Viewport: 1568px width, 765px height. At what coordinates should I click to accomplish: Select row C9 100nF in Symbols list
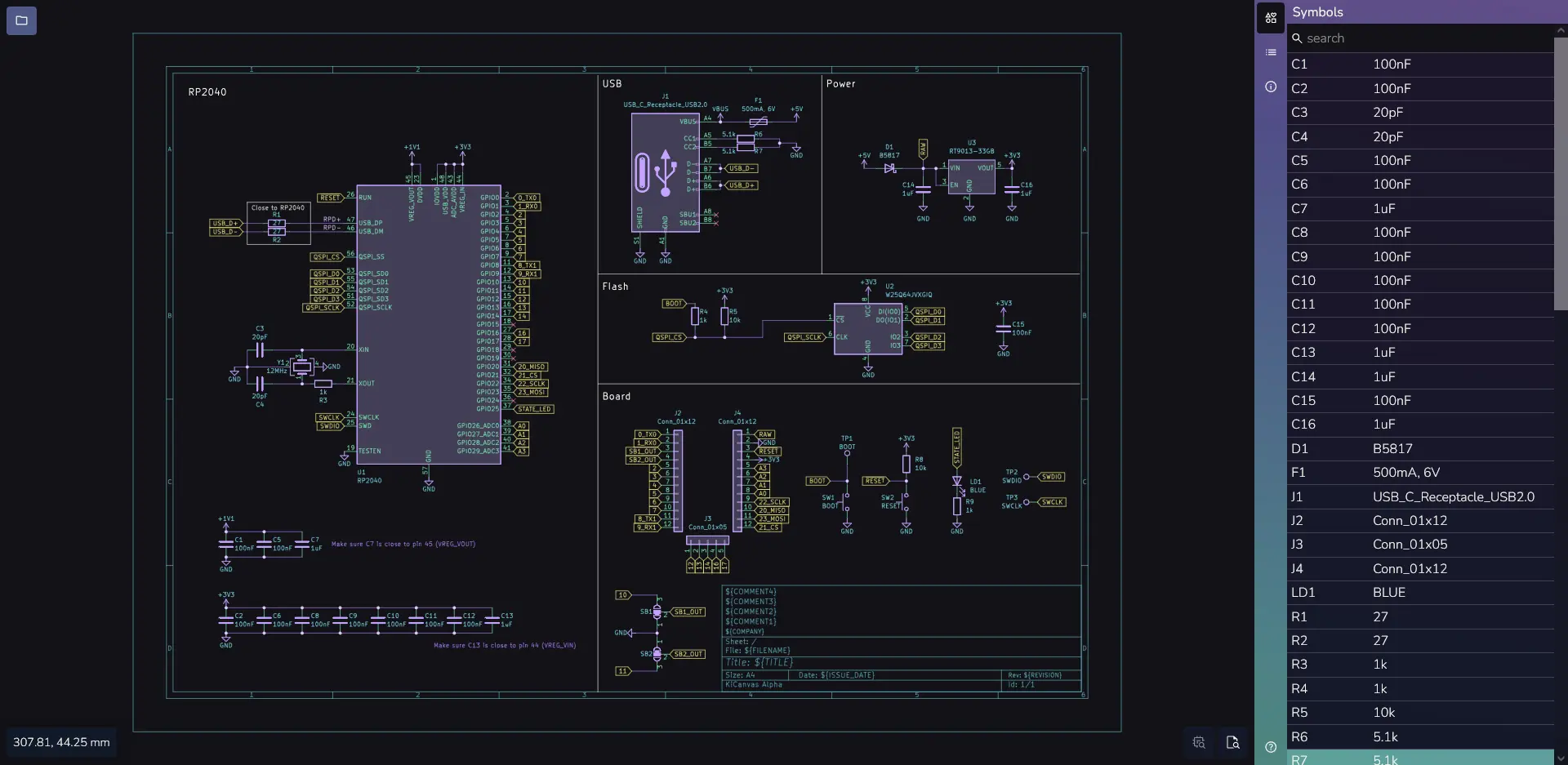coord(1420,256)
